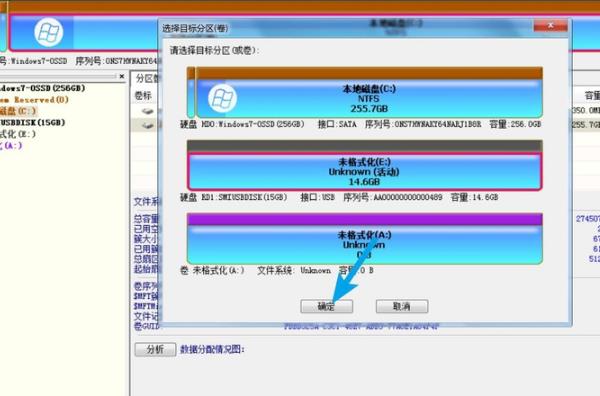The height and width of the screenshot is (396, 600).
Task: Select the 未格式化(E:) Unknown partition bar
Action: (364, 166)
